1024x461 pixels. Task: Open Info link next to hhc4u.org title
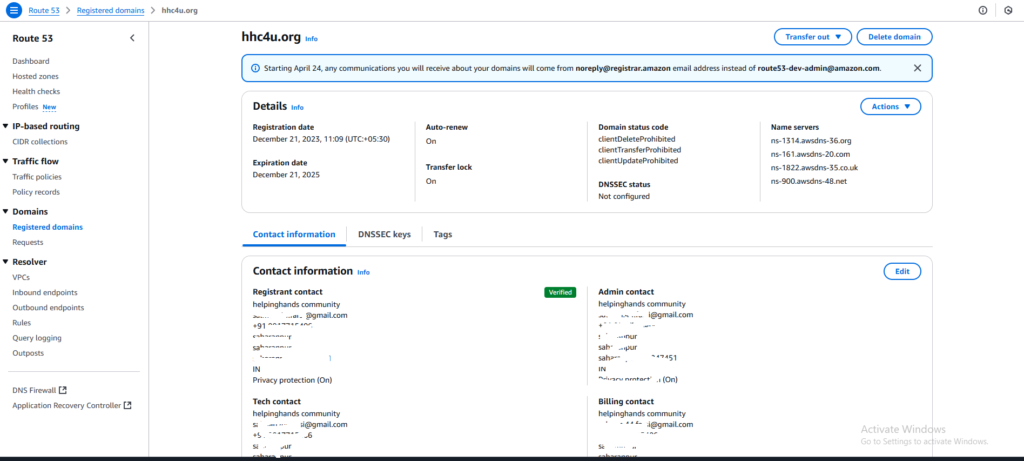click(311, 39)
